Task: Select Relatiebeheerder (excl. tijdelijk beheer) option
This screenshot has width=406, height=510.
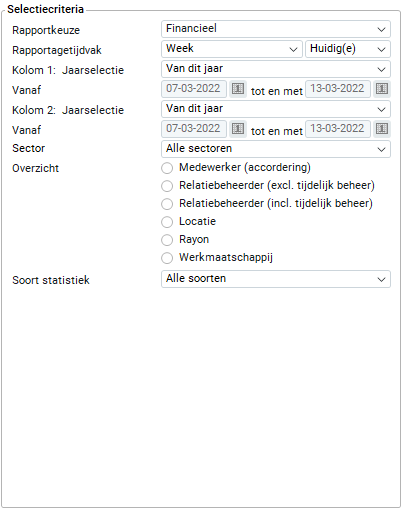Action: coord(167,186)
